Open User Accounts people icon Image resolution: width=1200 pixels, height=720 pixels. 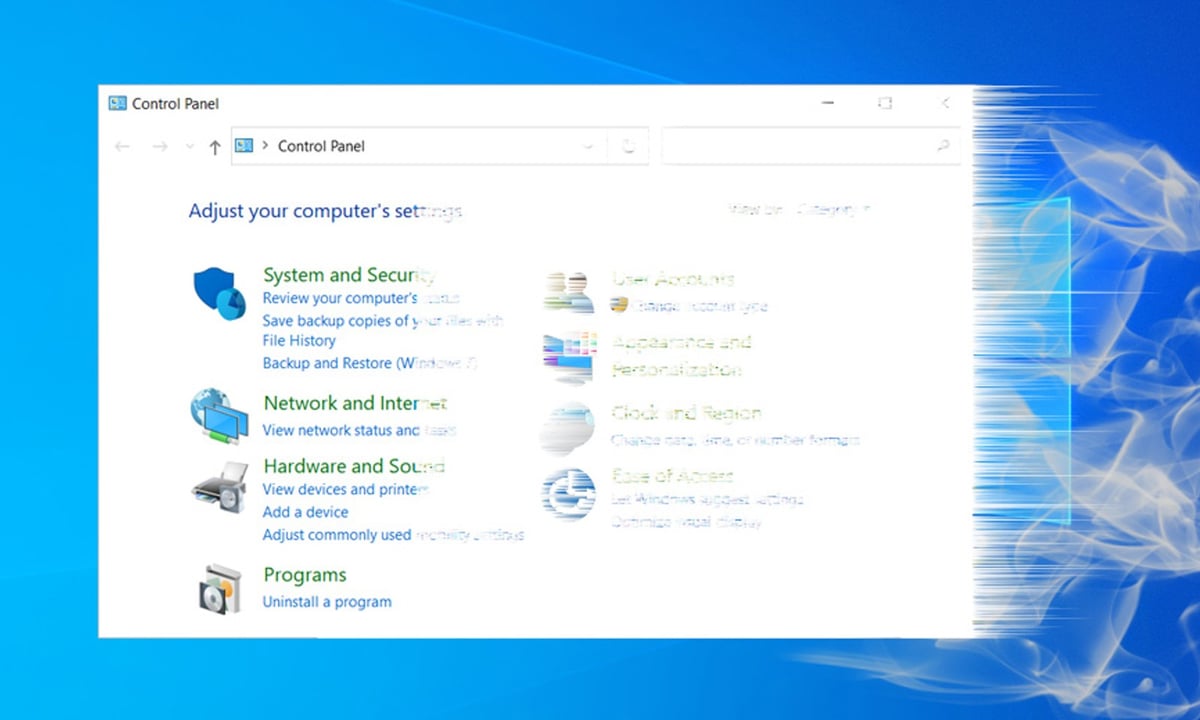click(568, 292)
